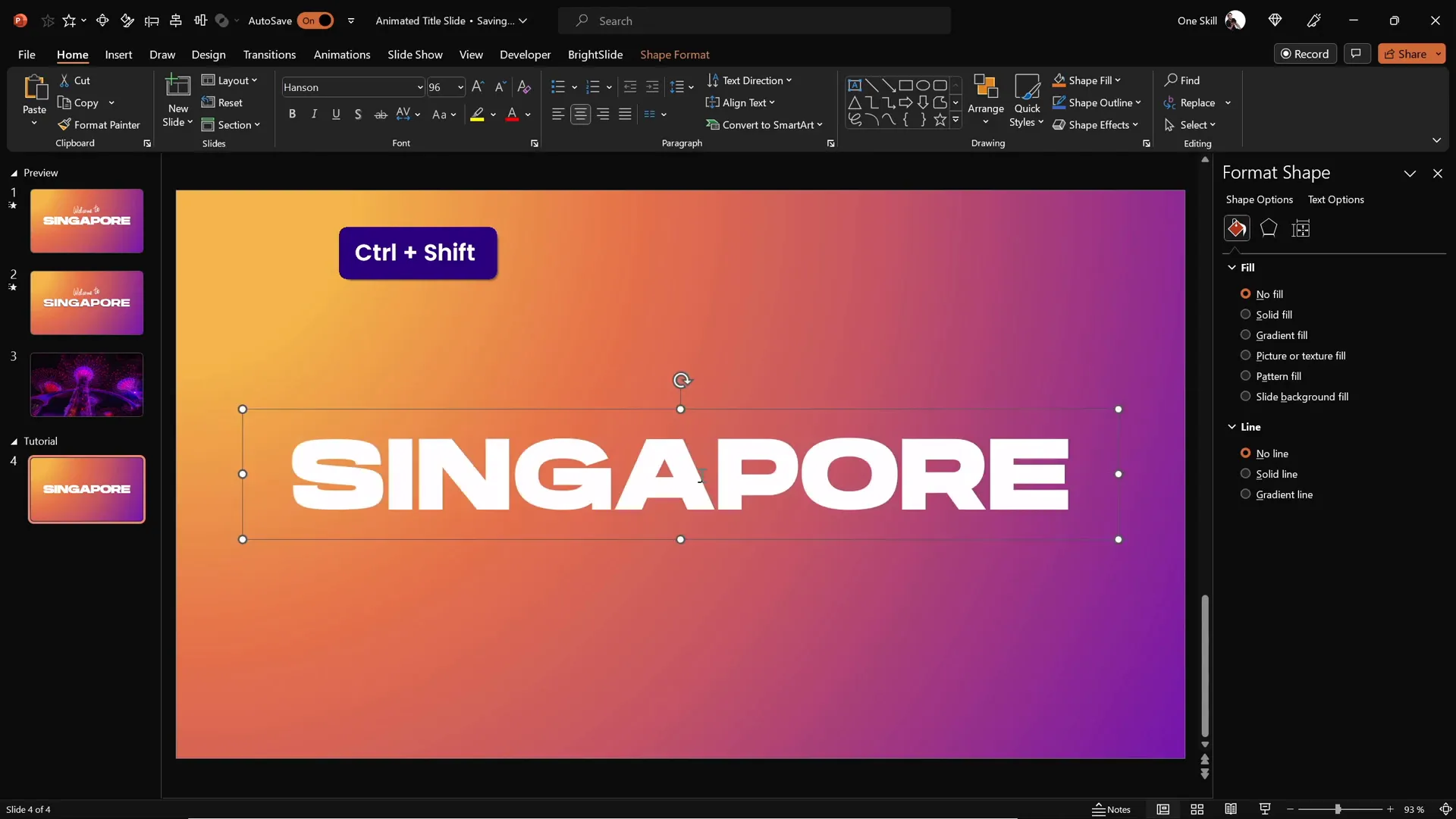The width and height of the screenshot is (1456, 819).
Task: Center the text alignment
Action: click(x=580, y=115)
